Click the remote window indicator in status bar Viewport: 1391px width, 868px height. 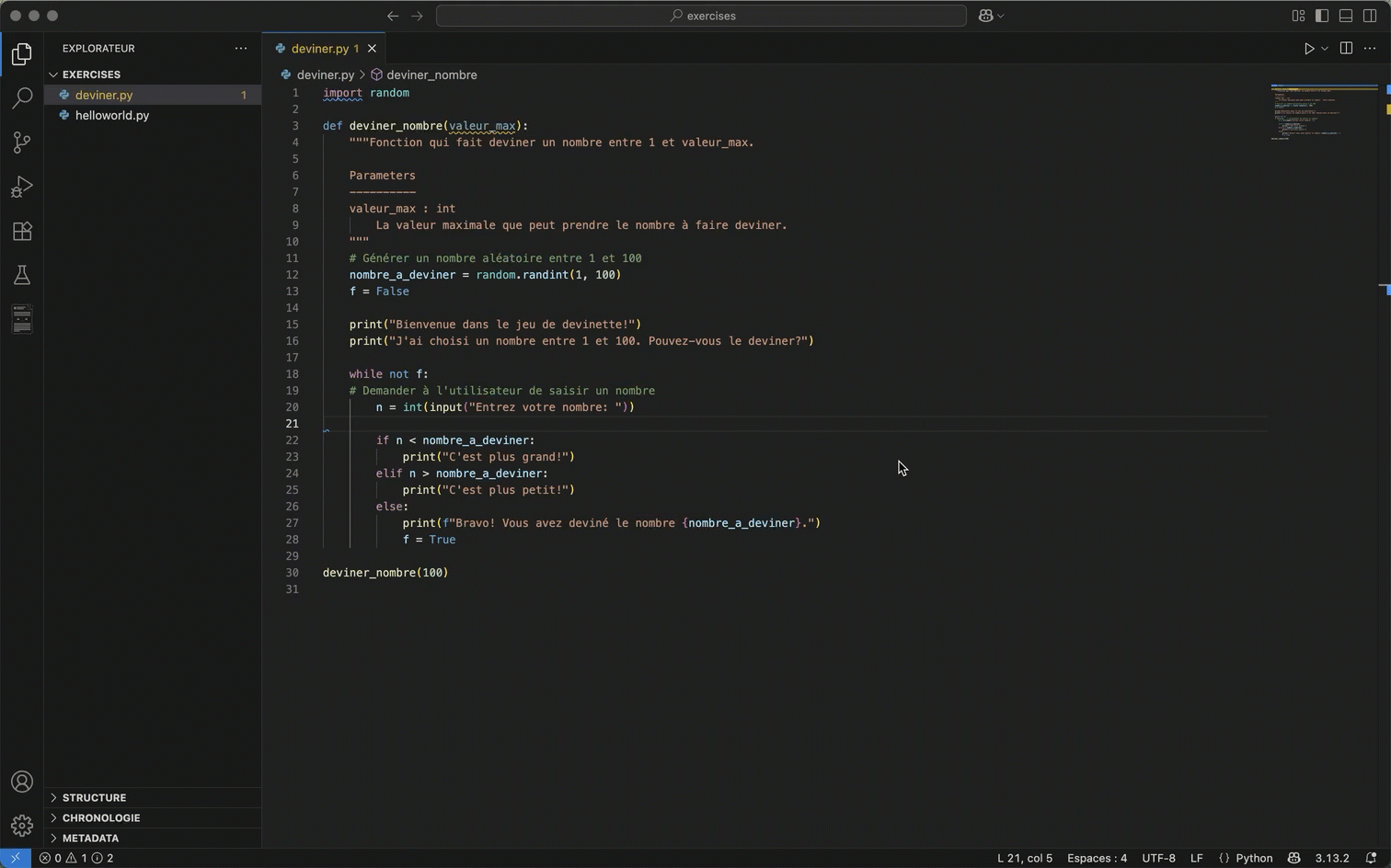[16, 858]
